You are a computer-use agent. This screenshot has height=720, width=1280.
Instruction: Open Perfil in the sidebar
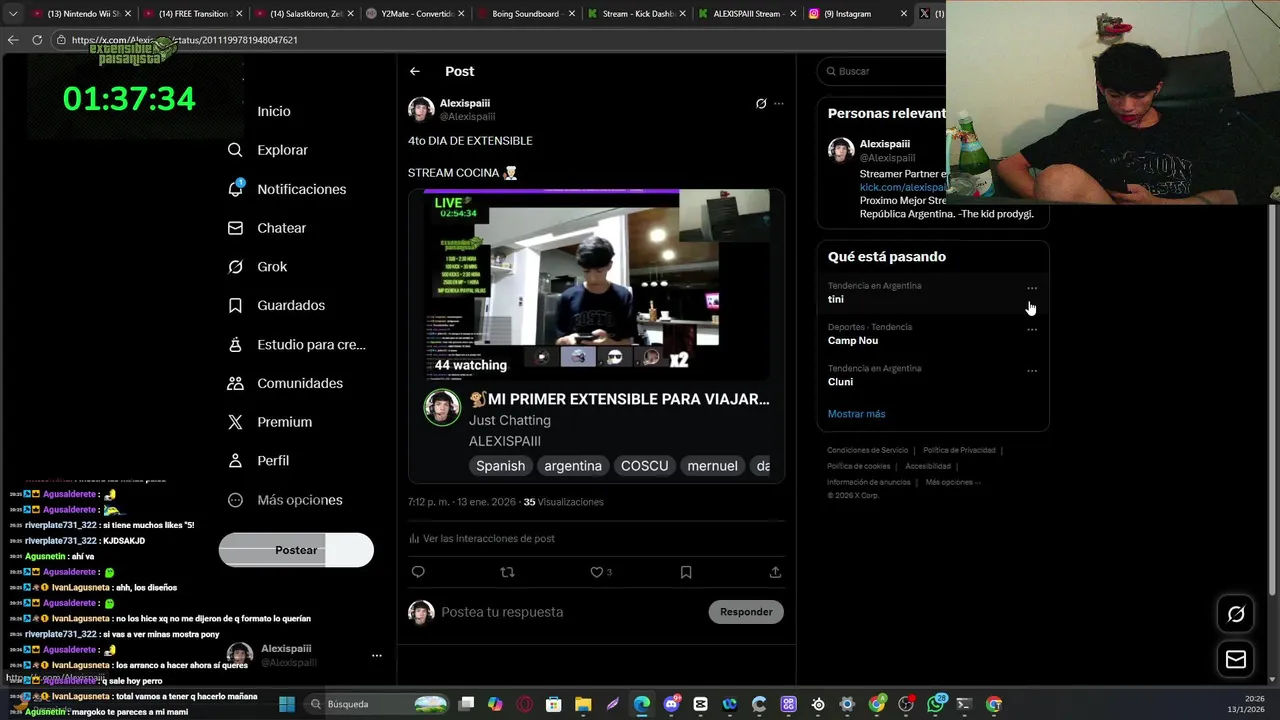273,461
